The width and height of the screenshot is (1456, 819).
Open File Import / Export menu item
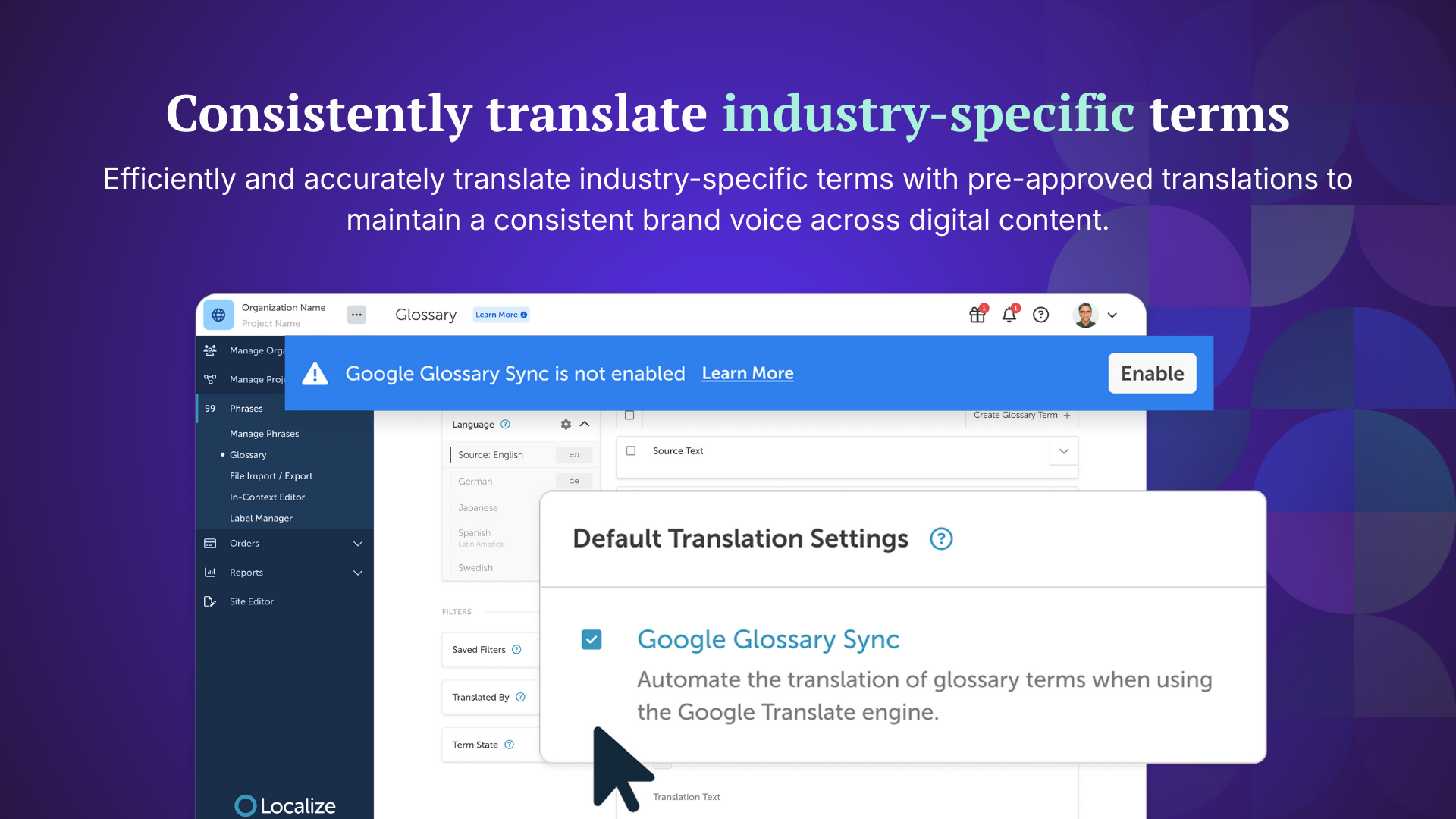[271, 476]
